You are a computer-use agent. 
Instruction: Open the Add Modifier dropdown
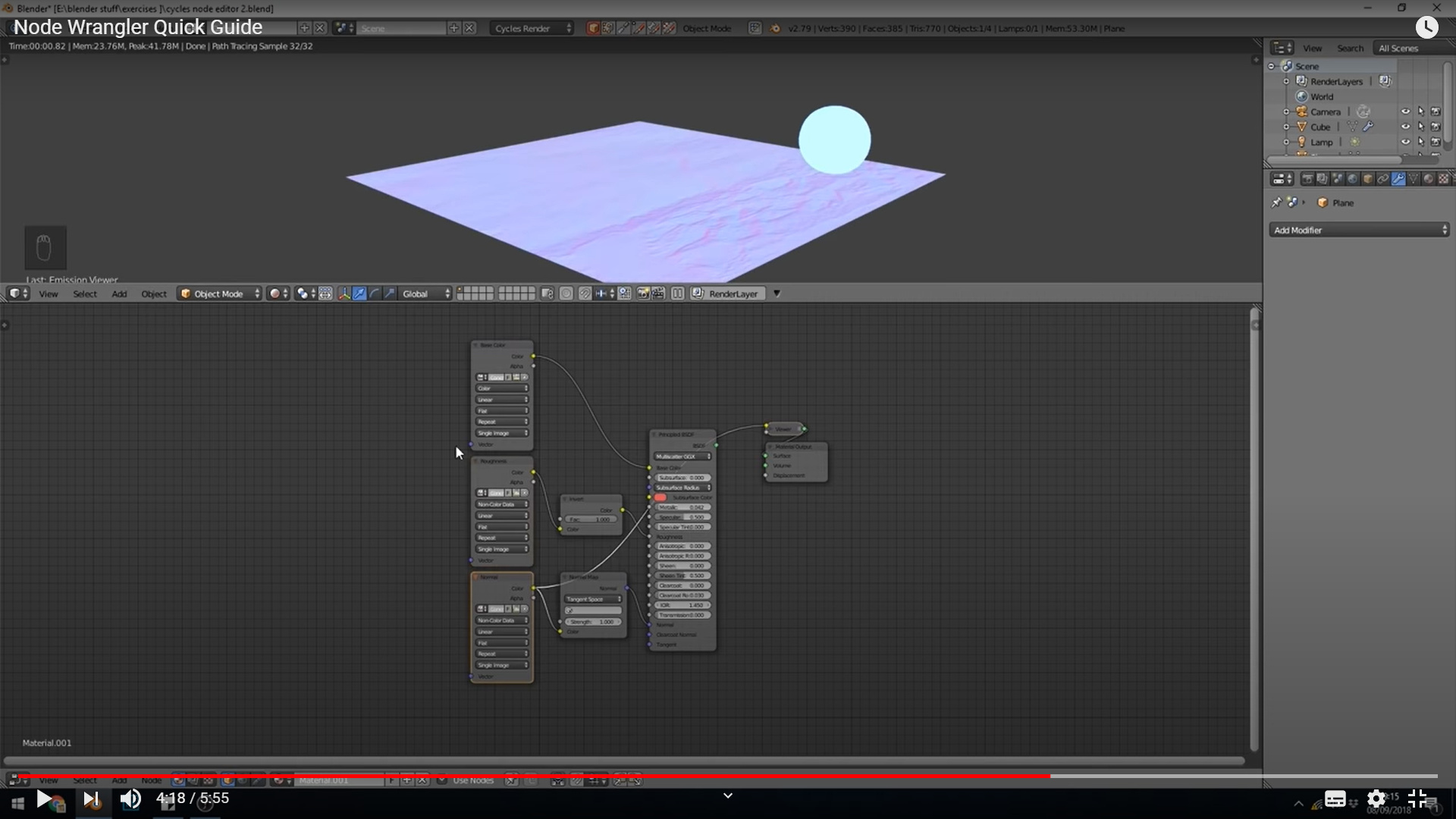click(x=1359, y=230)
